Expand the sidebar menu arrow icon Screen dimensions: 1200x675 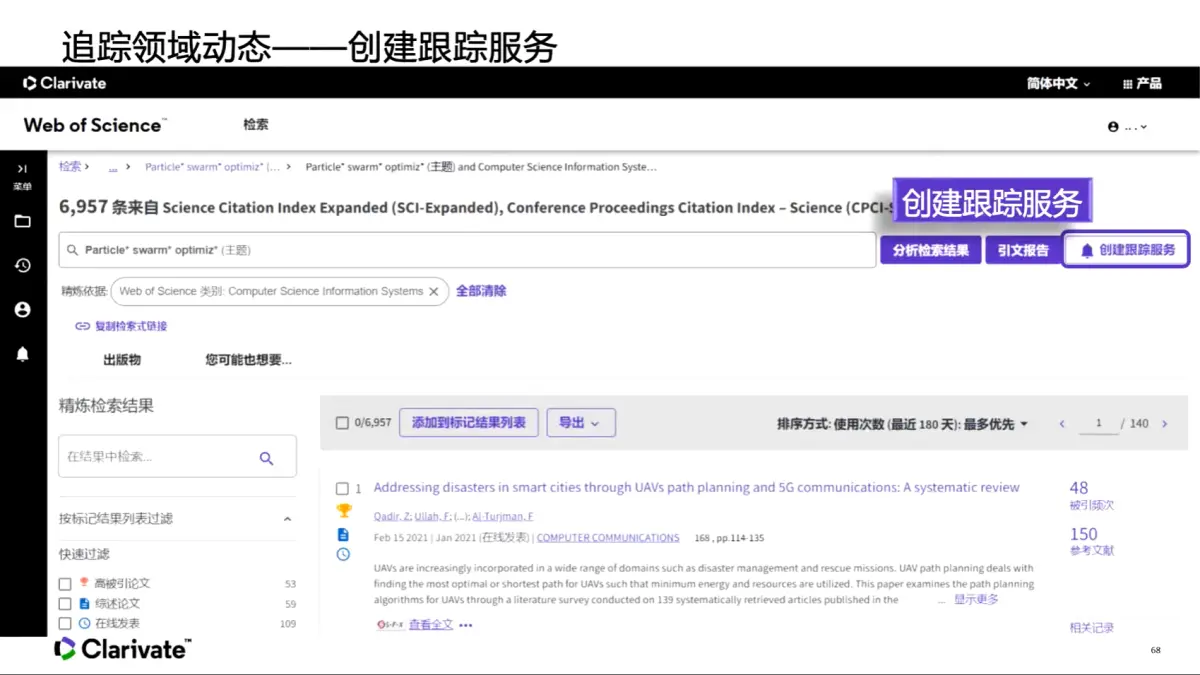(22, 169)
